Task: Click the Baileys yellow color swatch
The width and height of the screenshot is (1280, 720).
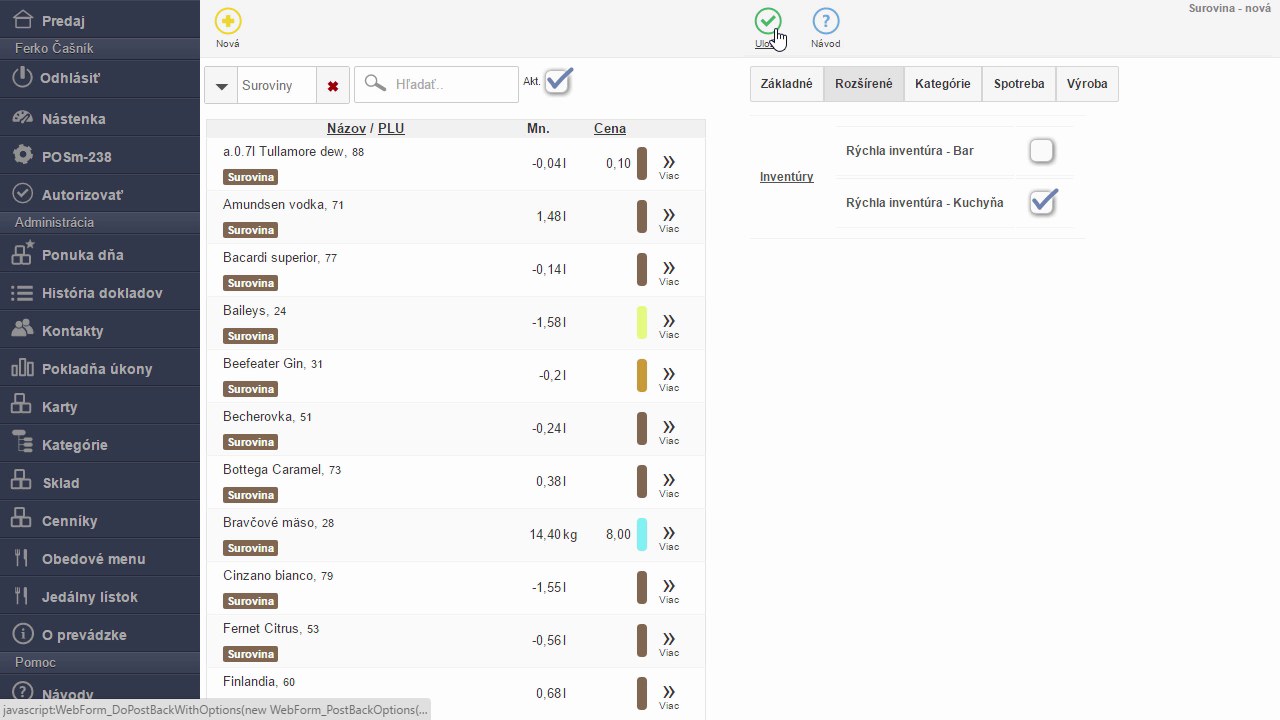Action: point(642,322)
